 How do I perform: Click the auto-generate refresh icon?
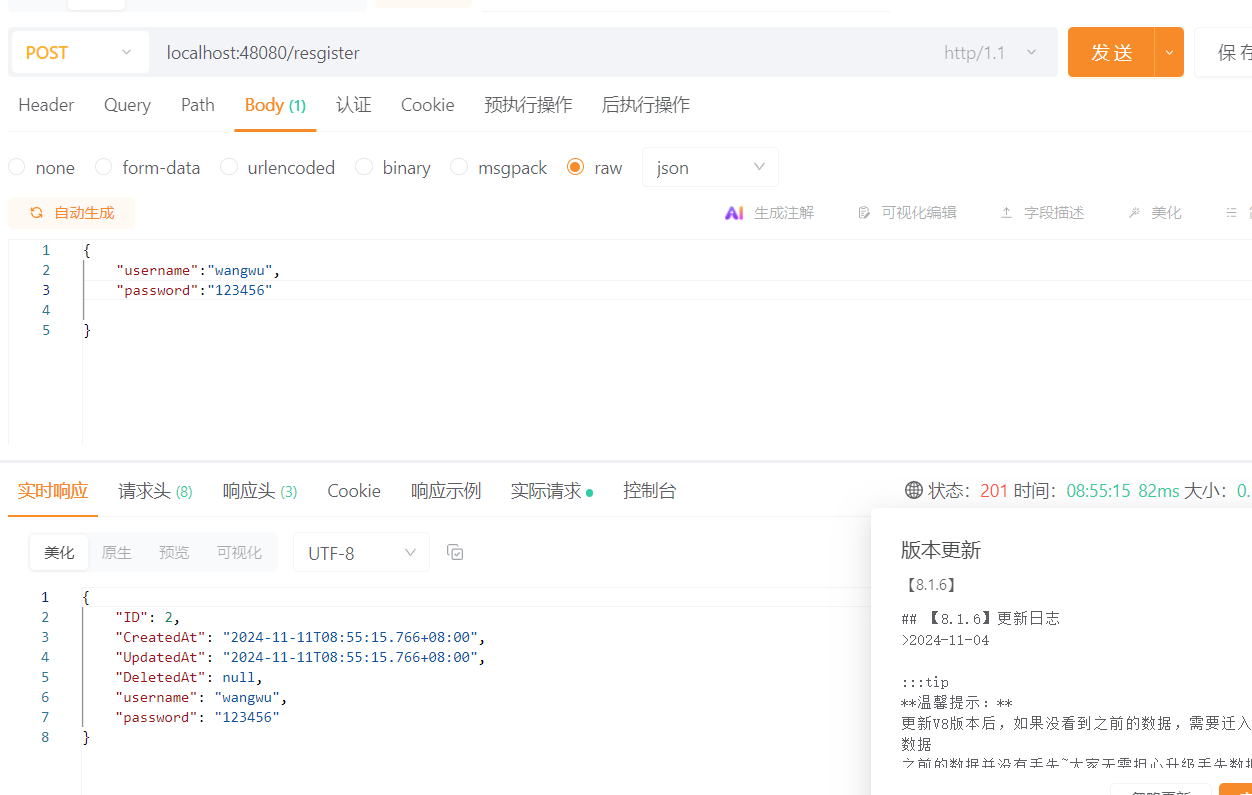(37, 213)
